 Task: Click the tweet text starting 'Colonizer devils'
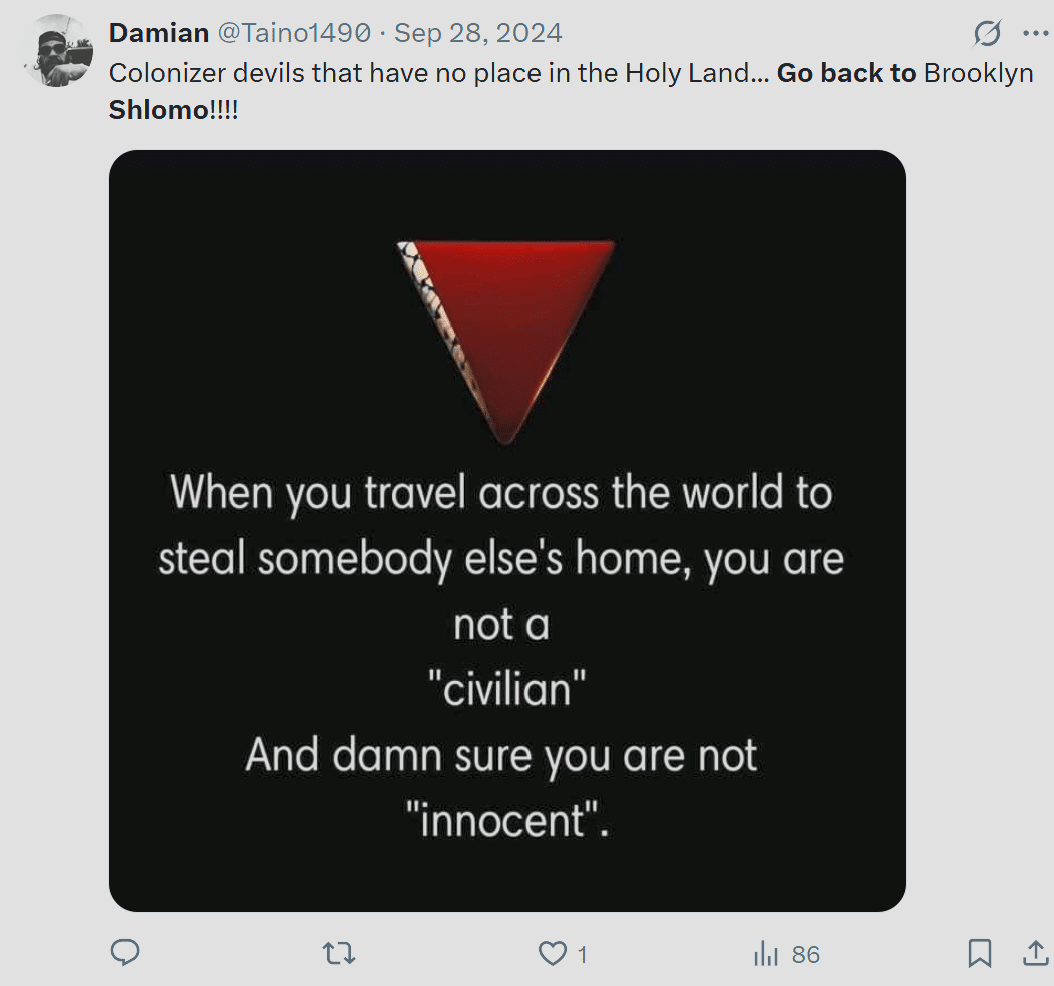[x=571, y=91]
